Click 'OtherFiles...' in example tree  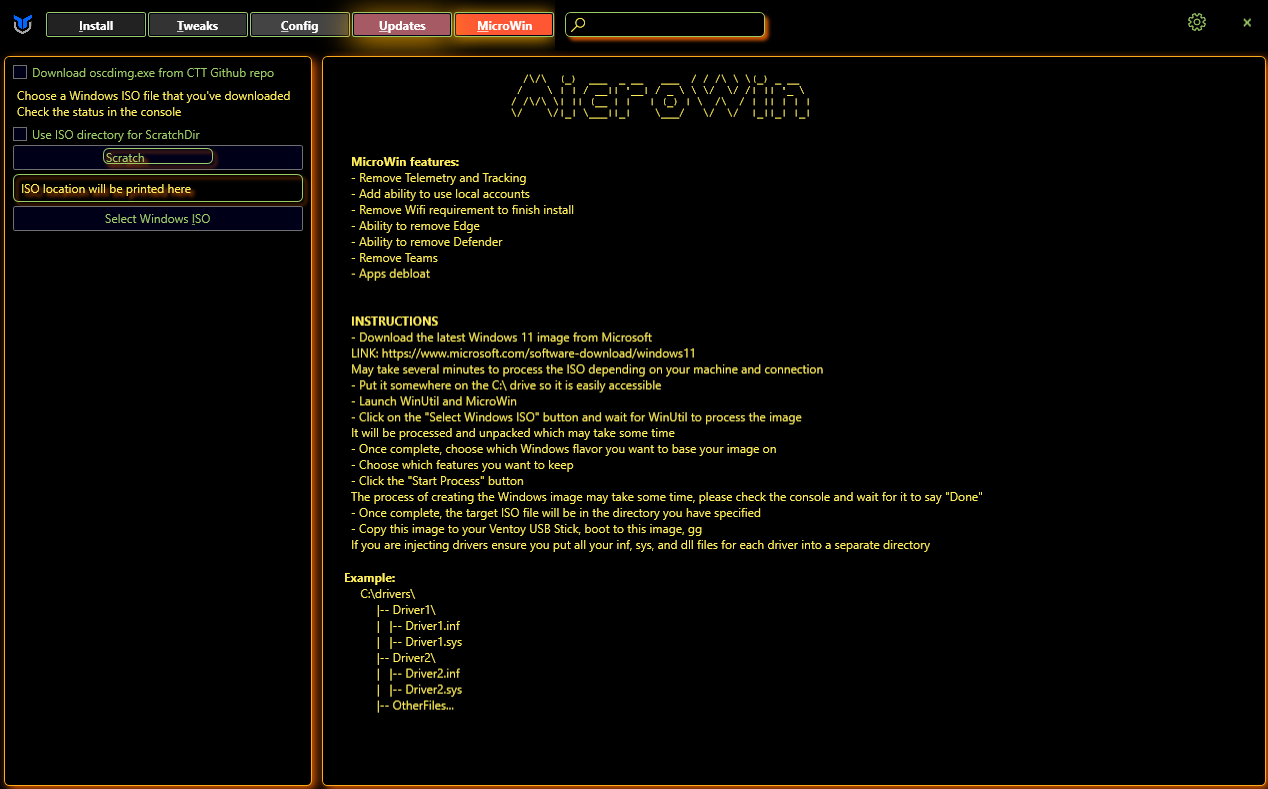coord(423,705)
